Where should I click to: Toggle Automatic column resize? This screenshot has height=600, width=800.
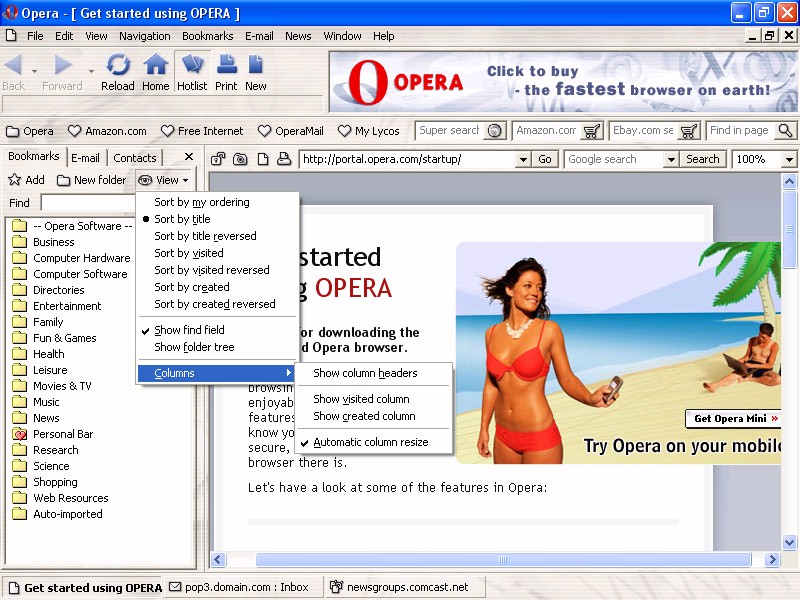375,442
